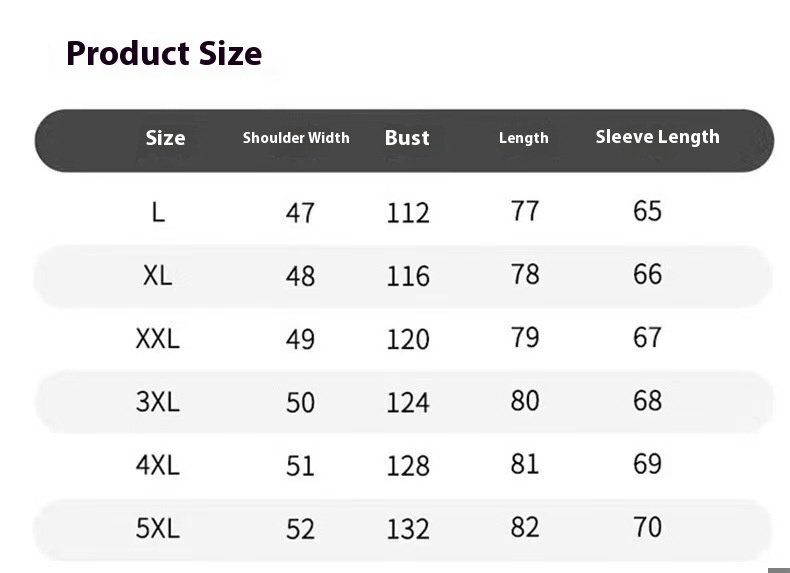790x573 pixels.
Task: Click the Product Size heading
Action: click(164, 53)
